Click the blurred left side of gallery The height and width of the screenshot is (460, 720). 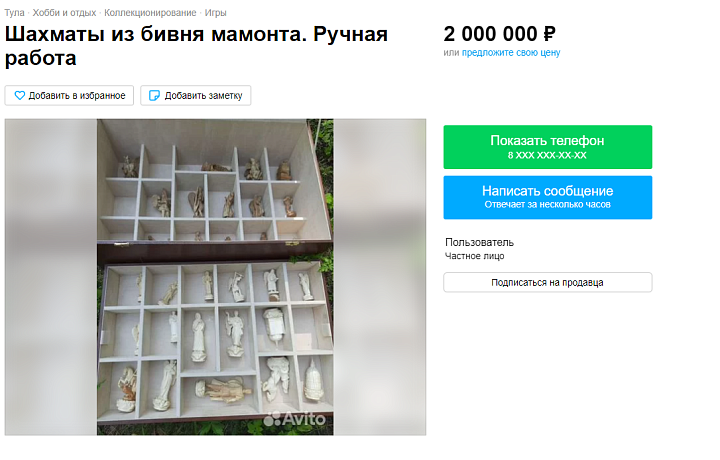click(51, 277)
